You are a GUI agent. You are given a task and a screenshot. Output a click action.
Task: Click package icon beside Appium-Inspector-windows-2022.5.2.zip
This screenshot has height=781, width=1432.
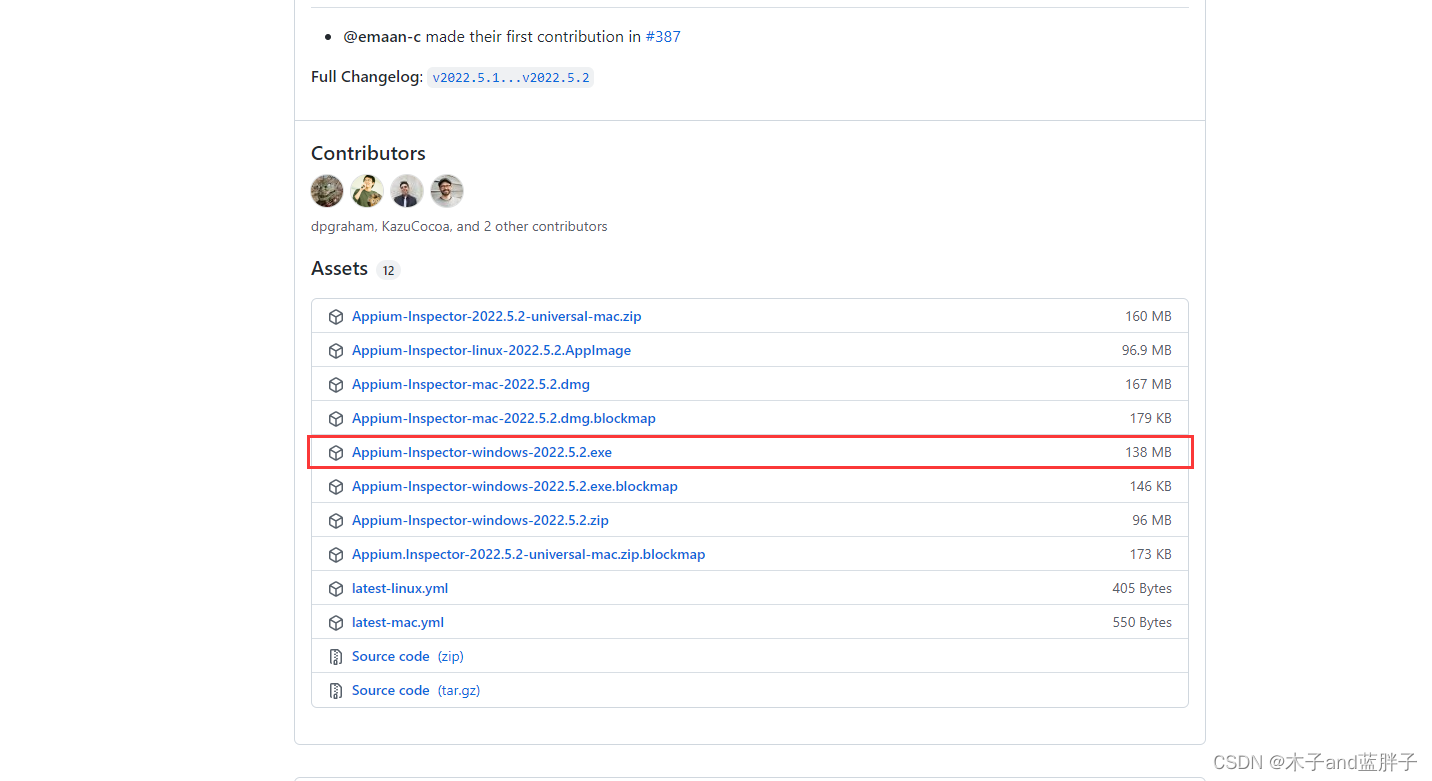336,521
